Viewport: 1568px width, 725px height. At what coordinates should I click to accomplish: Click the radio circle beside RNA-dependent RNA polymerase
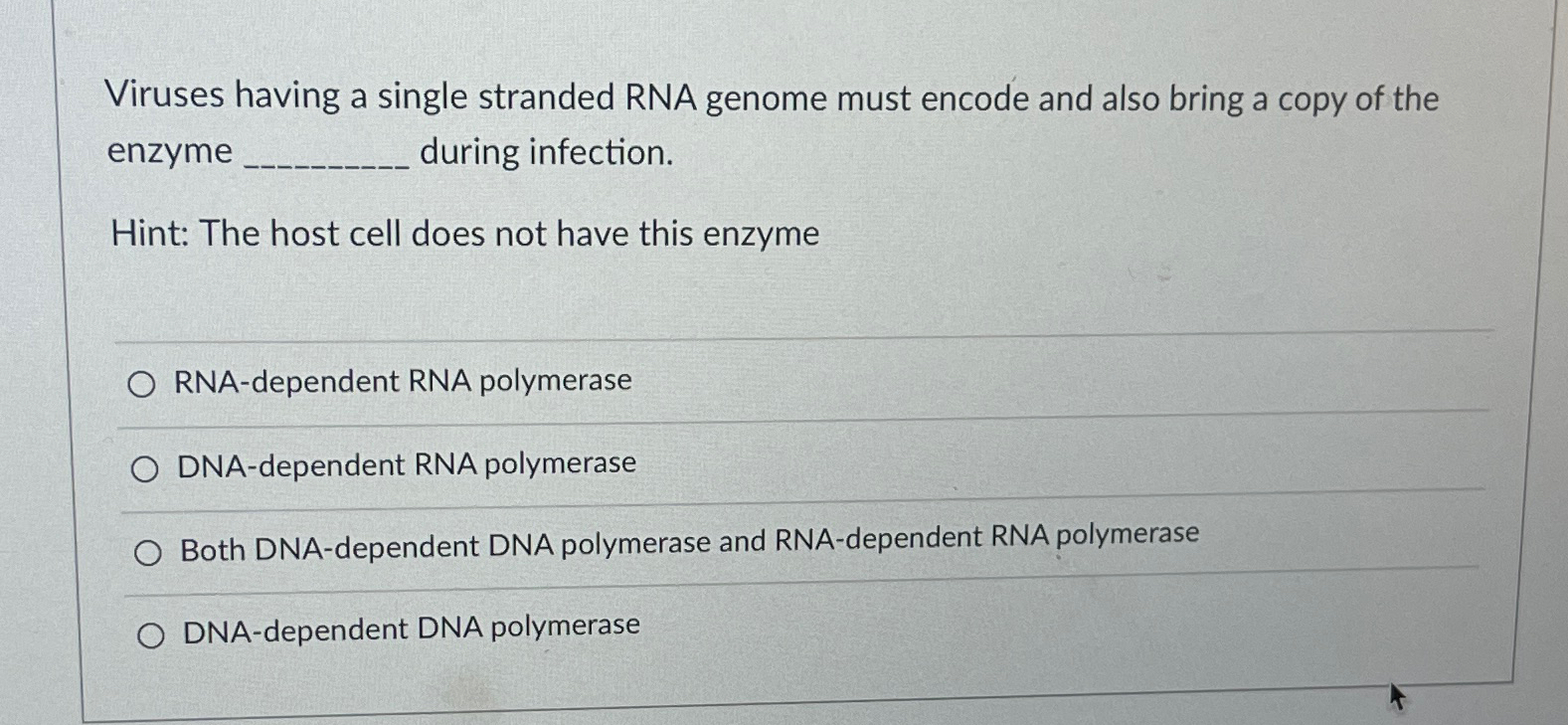pos(143,382)
